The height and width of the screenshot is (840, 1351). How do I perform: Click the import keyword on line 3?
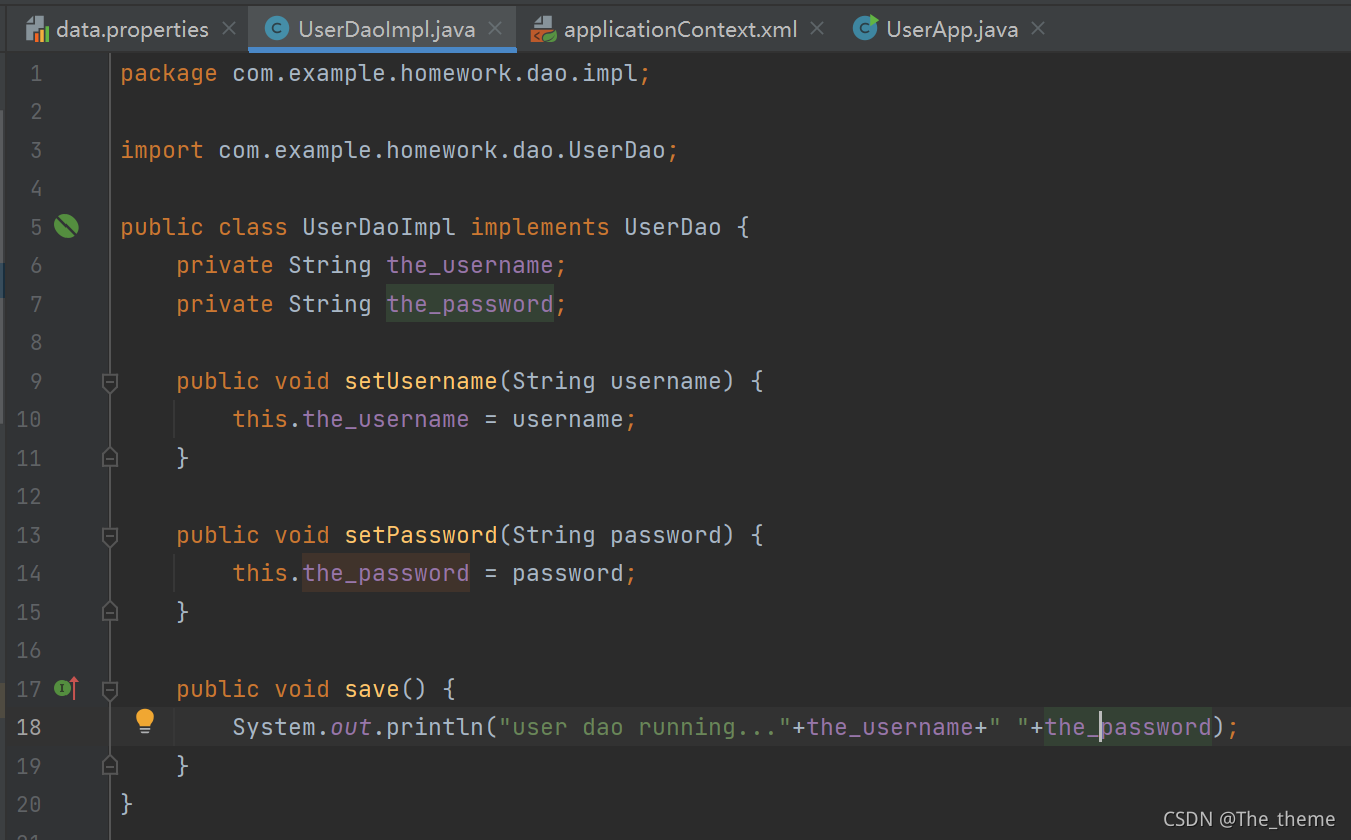(162, 150)
